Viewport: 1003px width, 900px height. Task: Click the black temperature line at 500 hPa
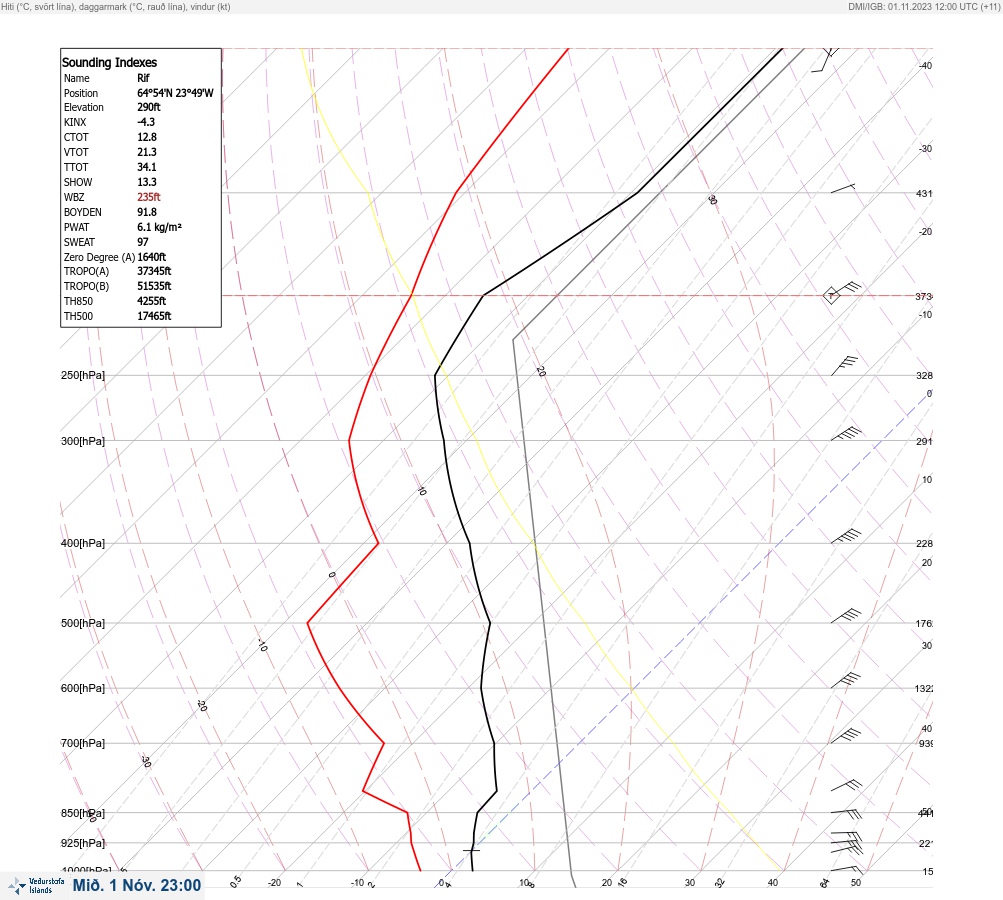coord(490,622)
